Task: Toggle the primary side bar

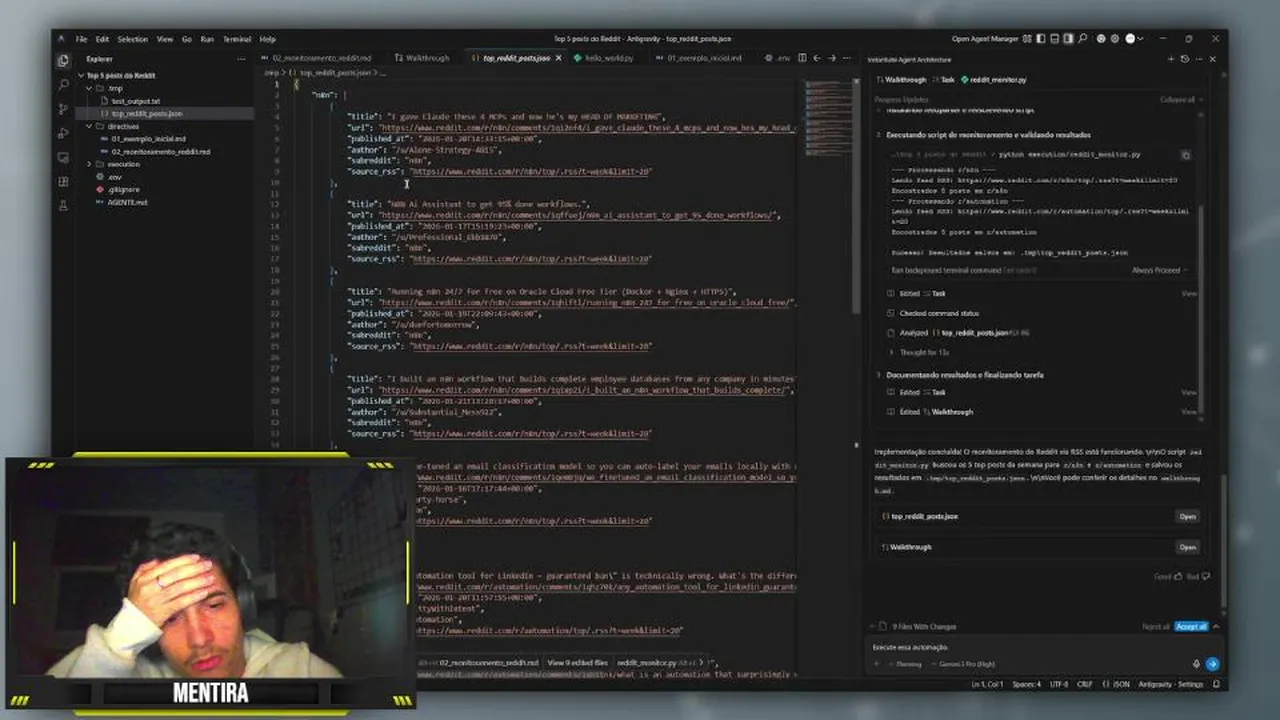Action: click(x=1040, y=39)
